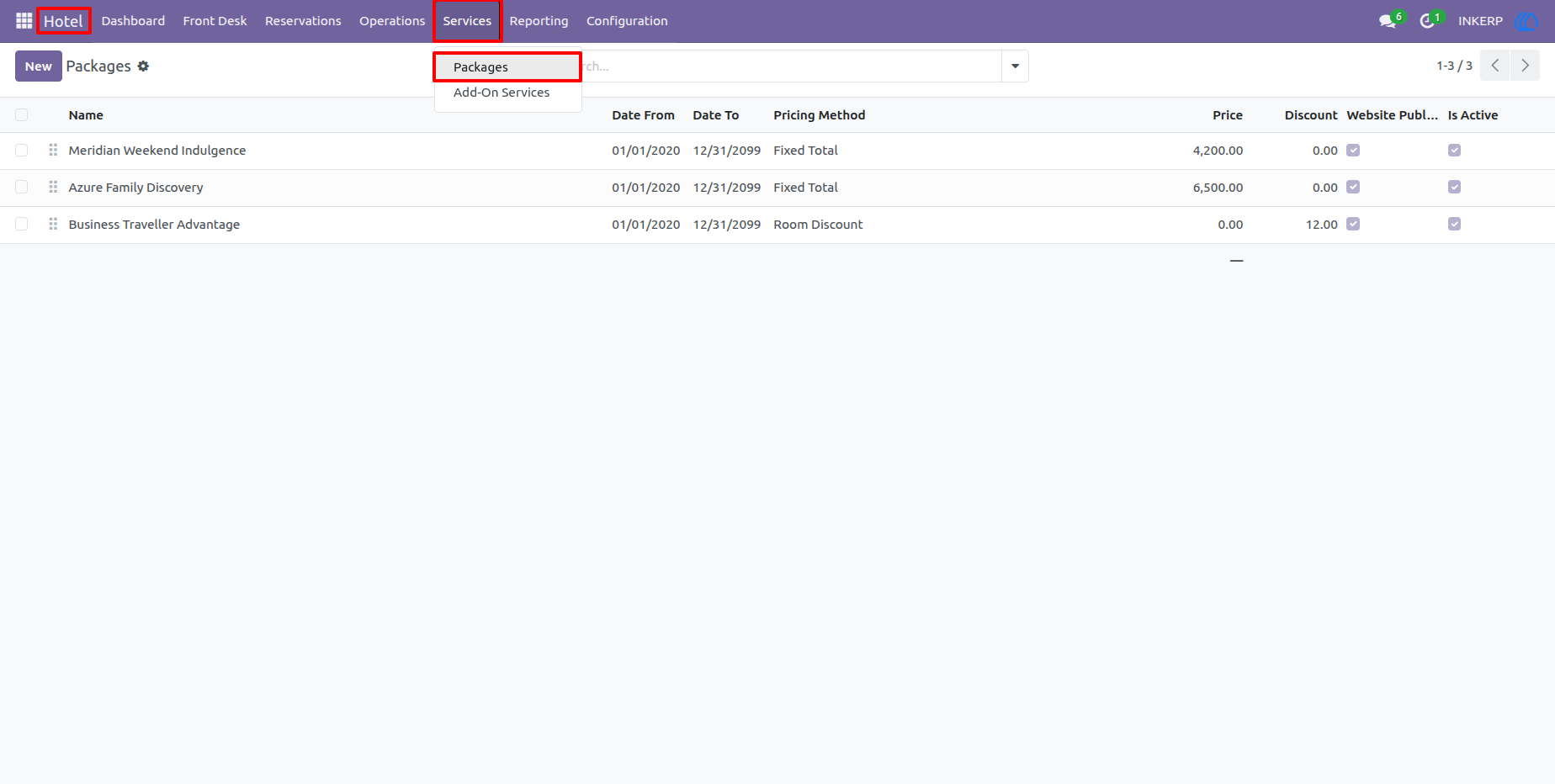Sort by the Pricing Method column header

coord(819,115)
